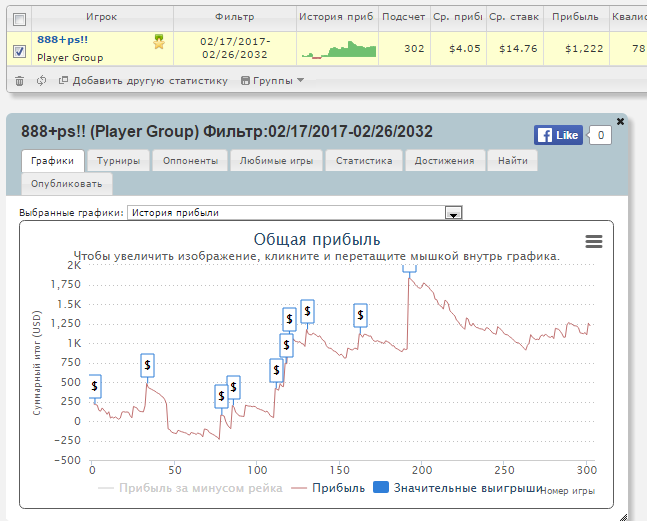
Task: Open the История прибыли graph selector
Action: (x=295, y=212)
